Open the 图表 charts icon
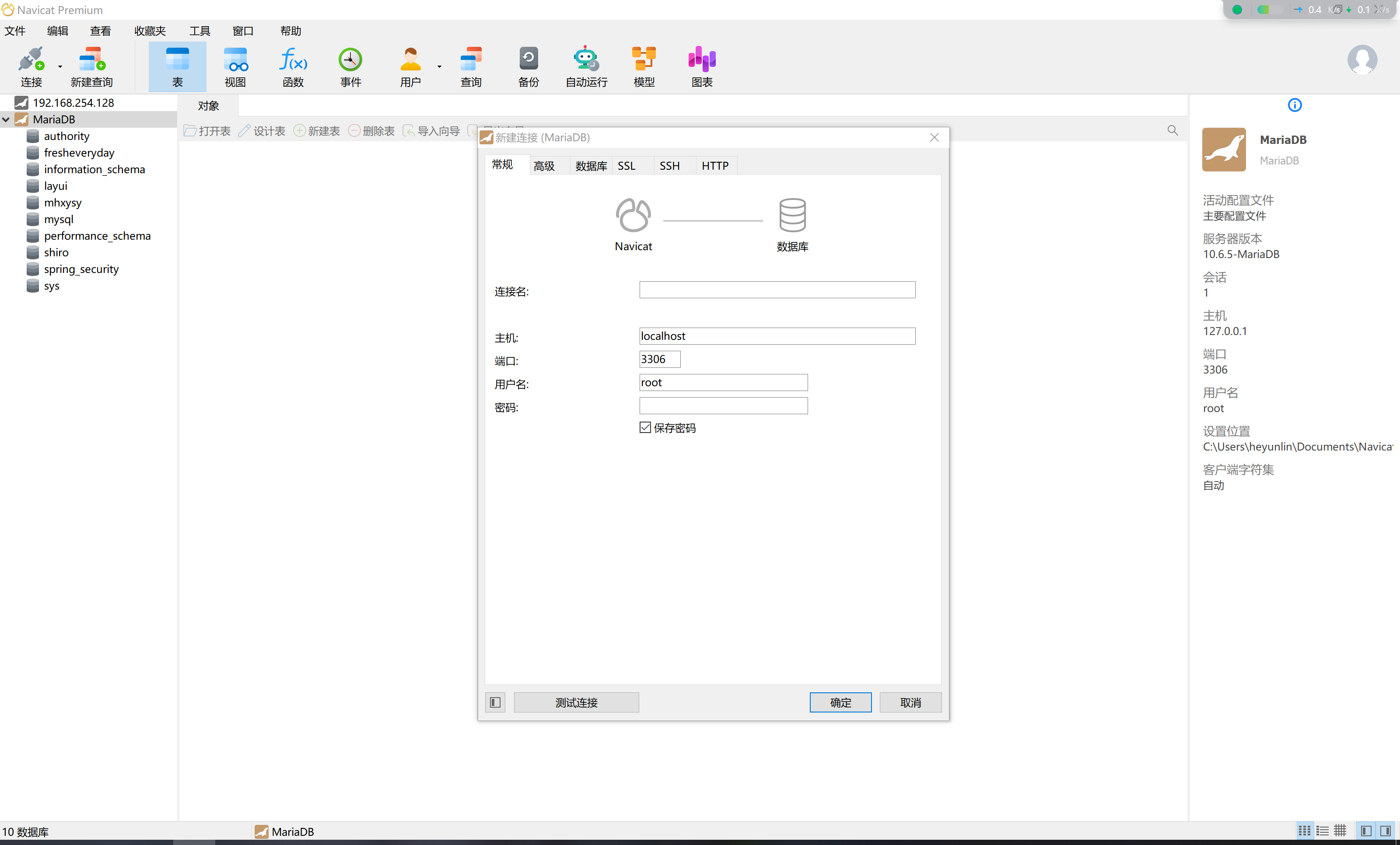The width and height of the screenshot is (1400, 845). pyautogui.click(x=702, y=66)
